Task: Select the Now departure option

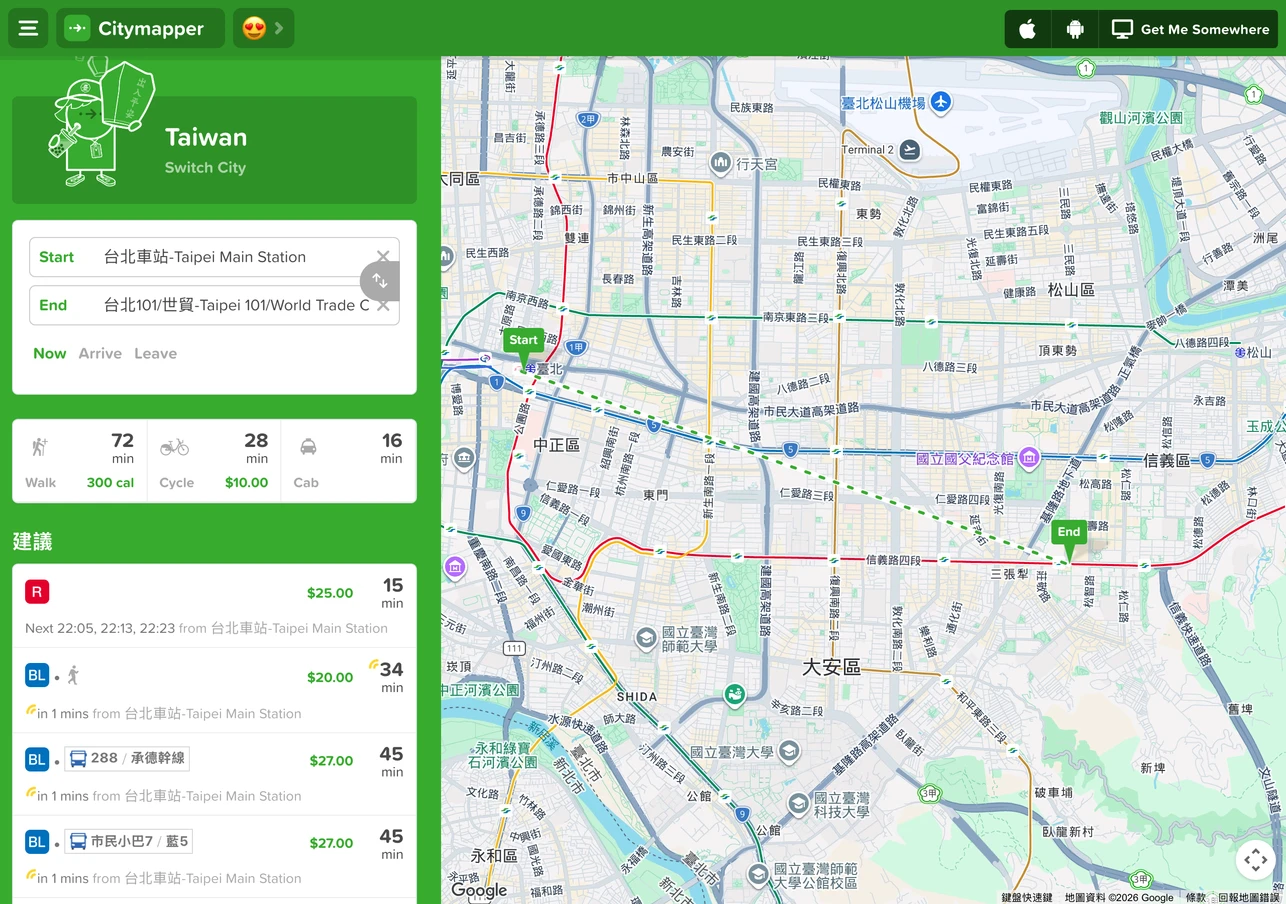Action: coord(49,354)
